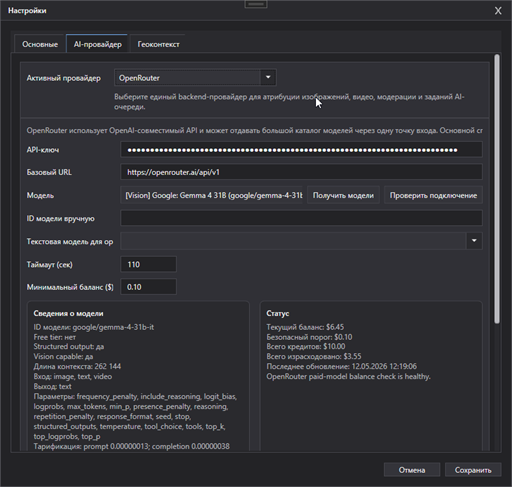Viewport: 512px width, 487px height.
Task: Click the 'Free tier: нет' line
Action: point(55,337)
